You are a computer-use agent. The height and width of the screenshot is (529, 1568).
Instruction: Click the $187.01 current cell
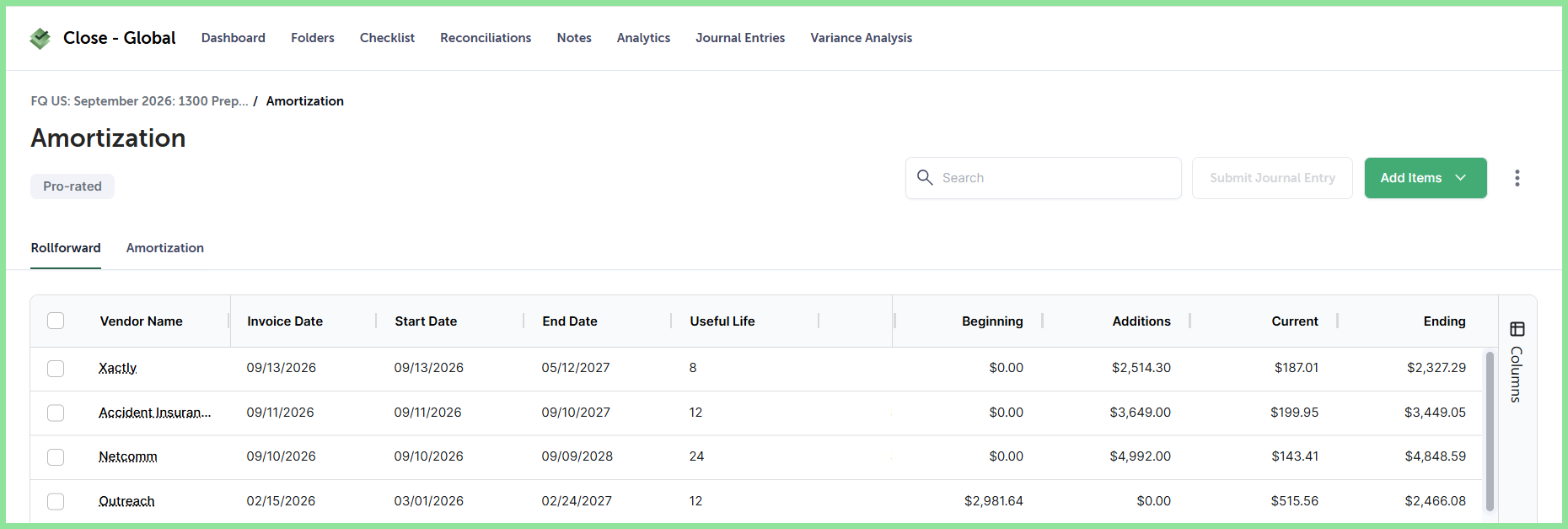[1297, 368]
